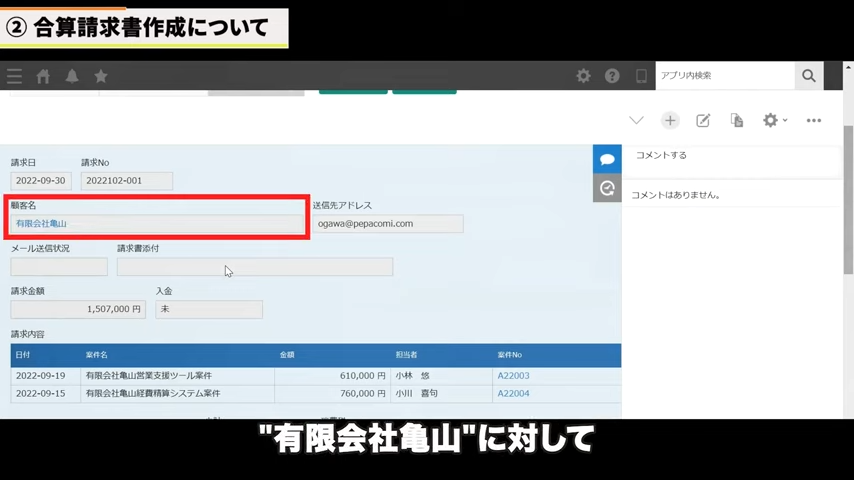This screenshot has height=480, width=854.
Task: Open case number A22003 link
Action: pos(513,375)
